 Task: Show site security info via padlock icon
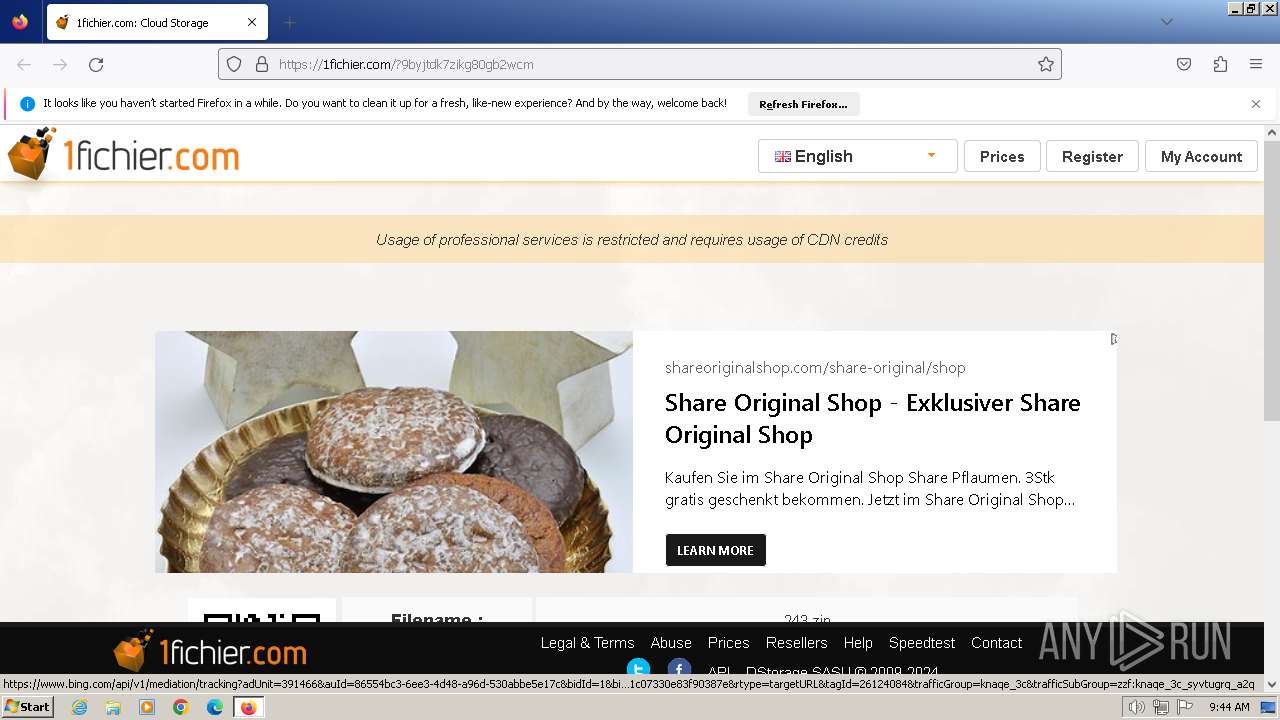262,64
